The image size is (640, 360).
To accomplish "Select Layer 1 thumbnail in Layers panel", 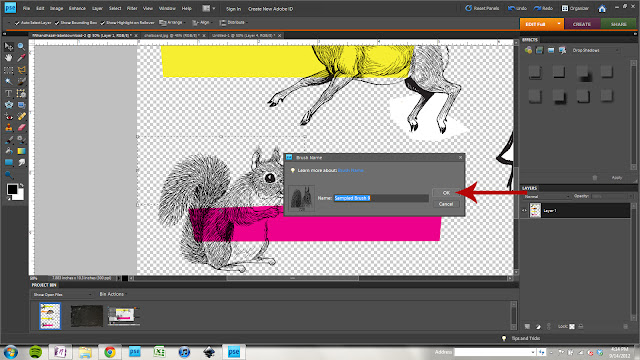I will 535,211.
